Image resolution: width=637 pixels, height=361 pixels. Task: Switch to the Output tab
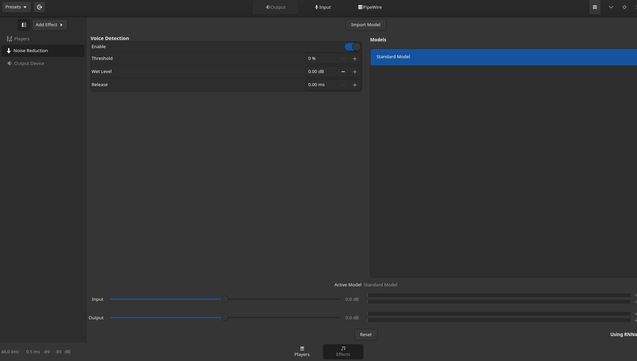tap(275, 7)
